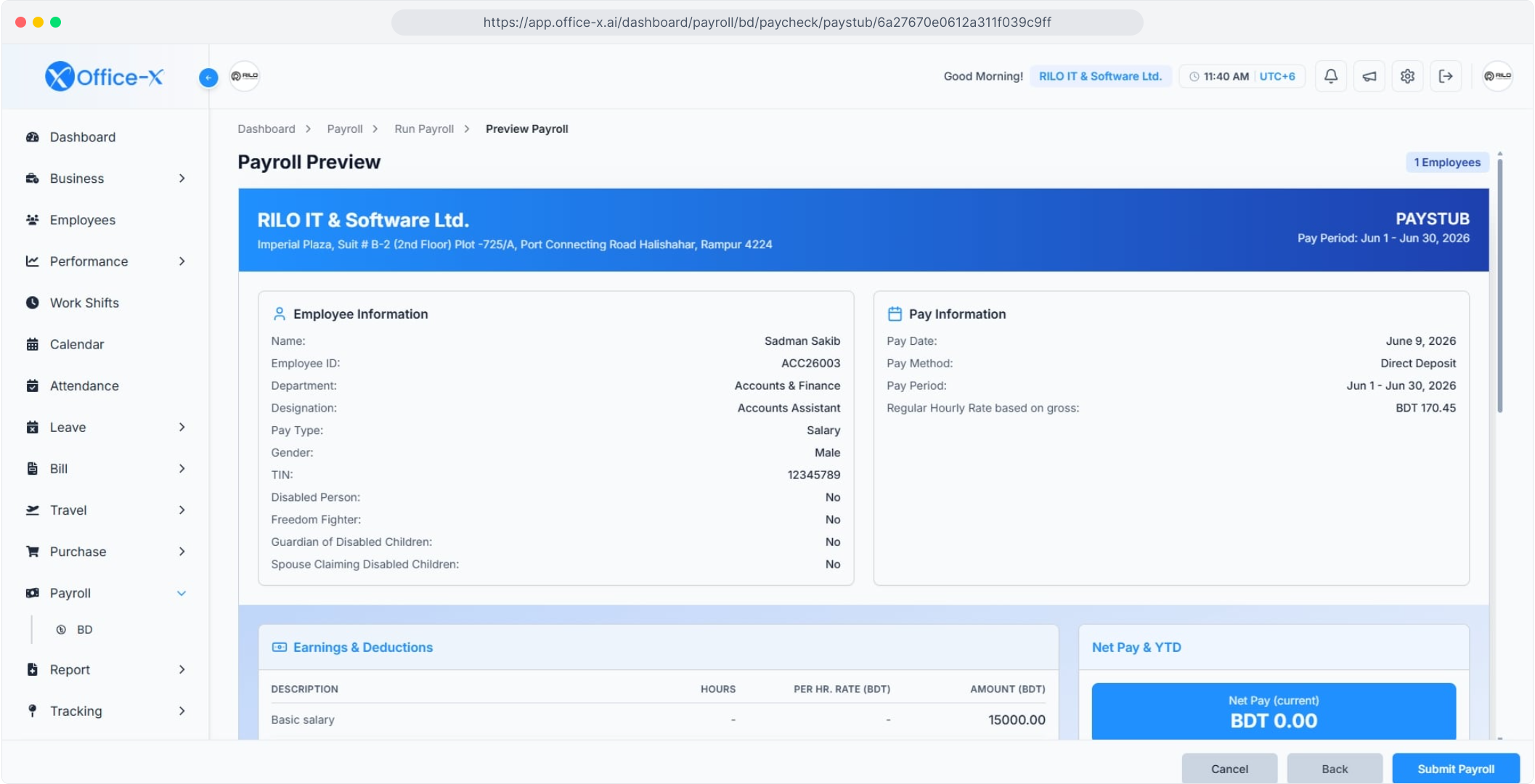The width and height of the screenshot is (1535, 784).
Task: Open Calendar menu item
Action: (77, 344)
